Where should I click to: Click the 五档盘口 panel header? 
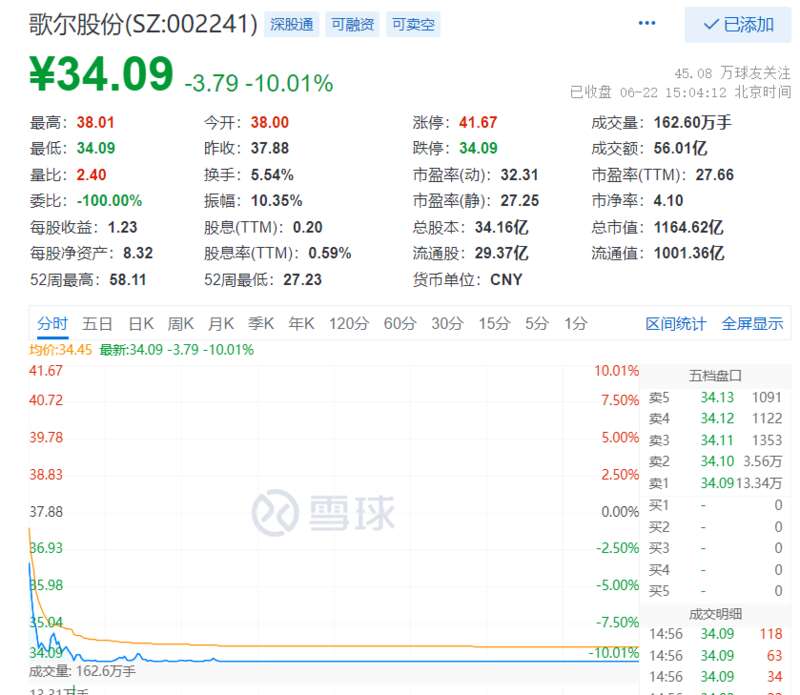click(x=715, y=376)
